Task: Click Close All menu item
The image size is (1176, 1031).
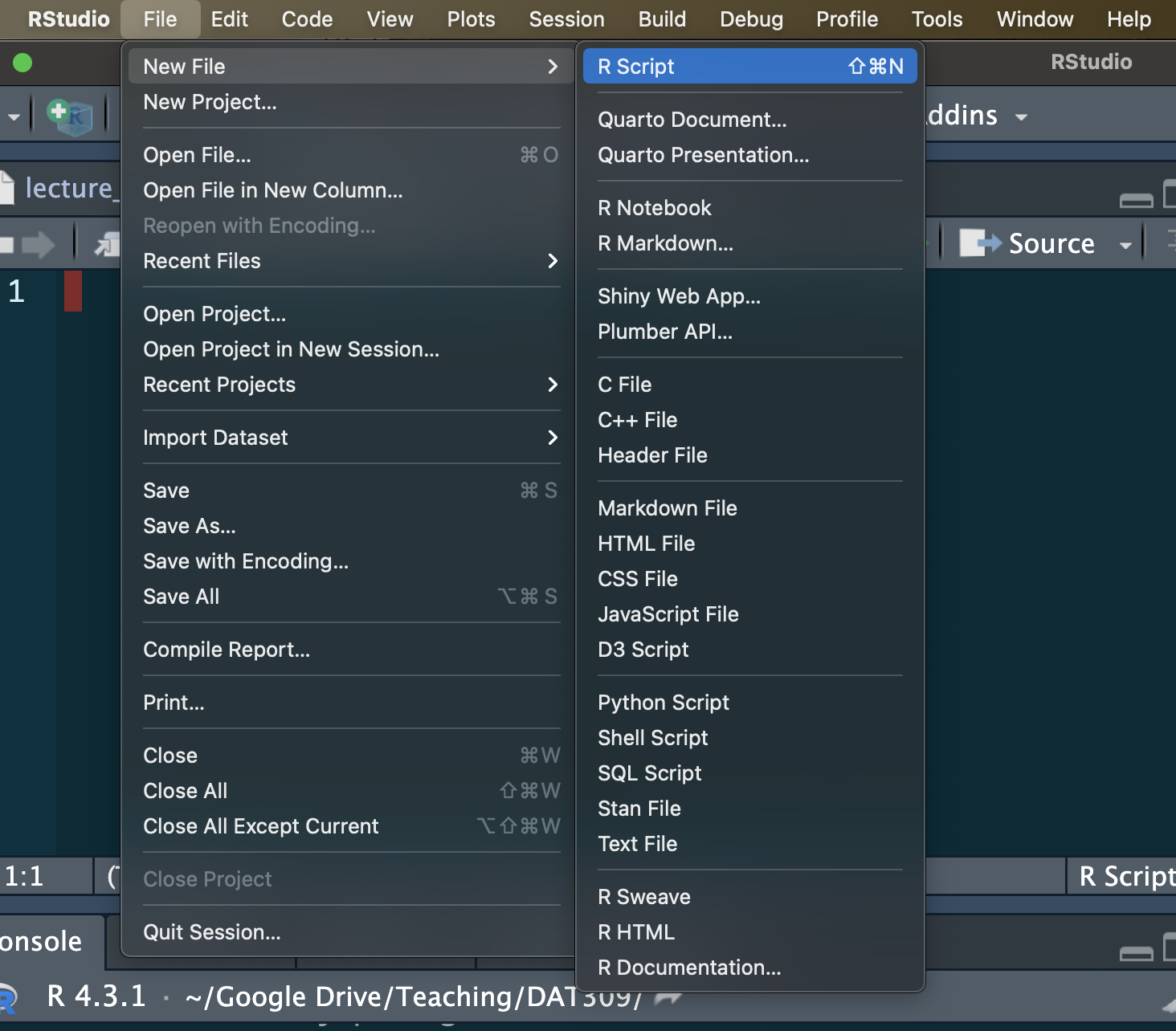Action: (x=351, y=790)
